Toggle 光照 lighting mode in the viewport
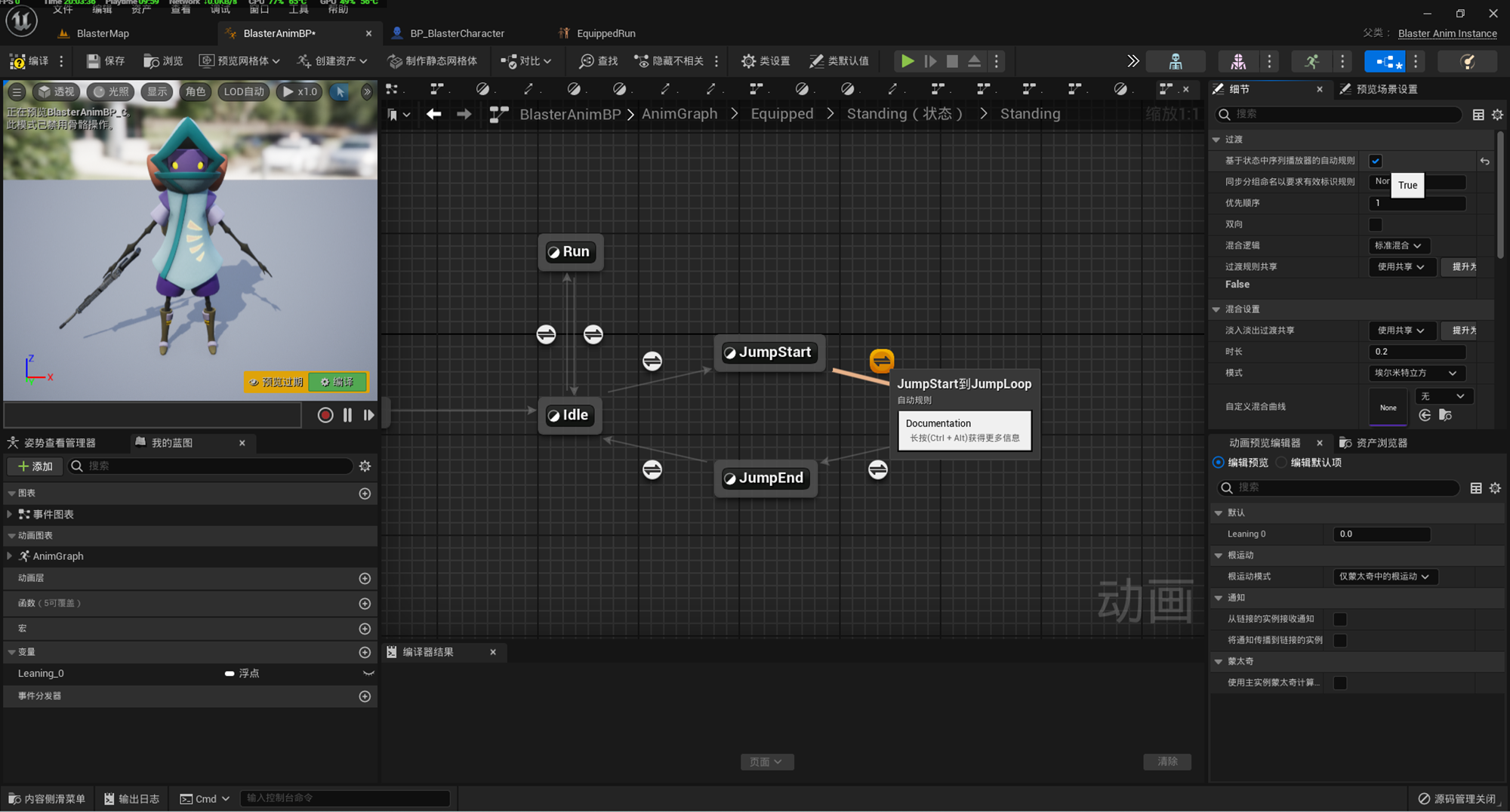The width and height of the screenshot is (1510, 812). [x=110, y=92]
